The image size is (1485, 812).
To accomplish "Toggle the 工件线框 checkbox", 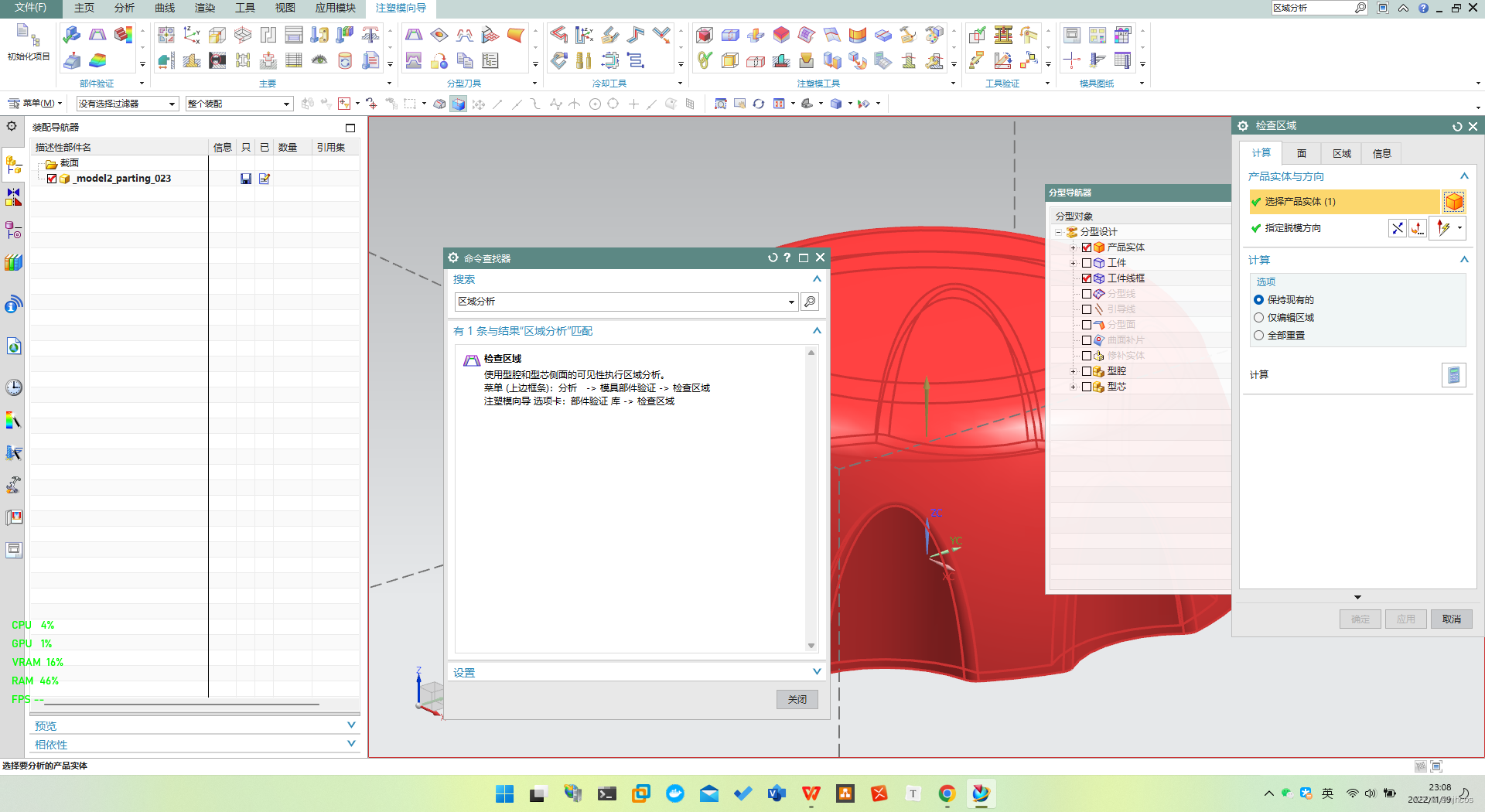I will click(x=1087, y=278).
